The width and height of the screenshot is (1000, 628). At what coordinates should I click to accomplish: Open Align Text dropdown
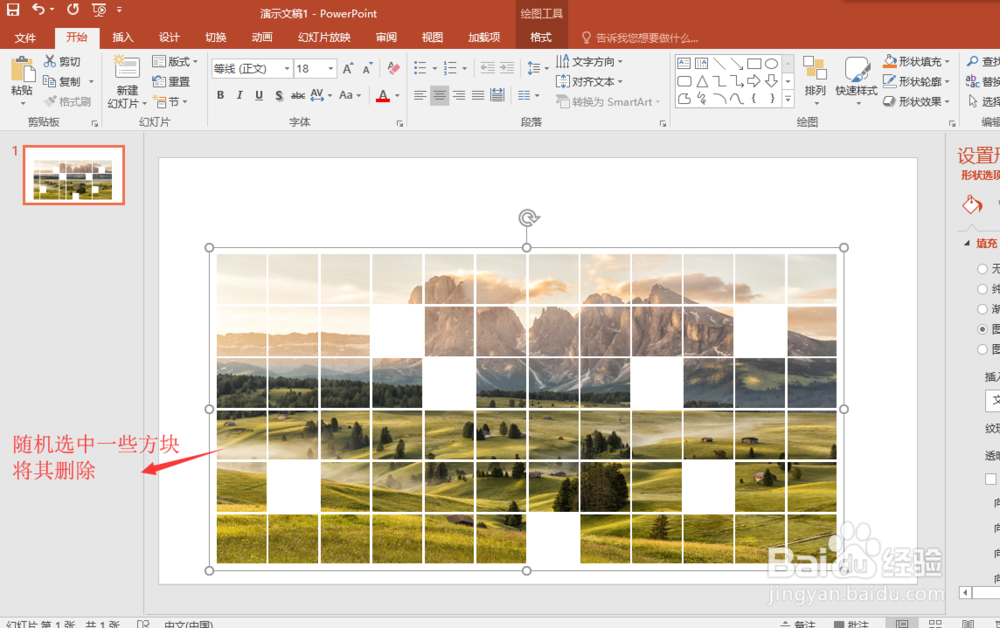[589, 82]
